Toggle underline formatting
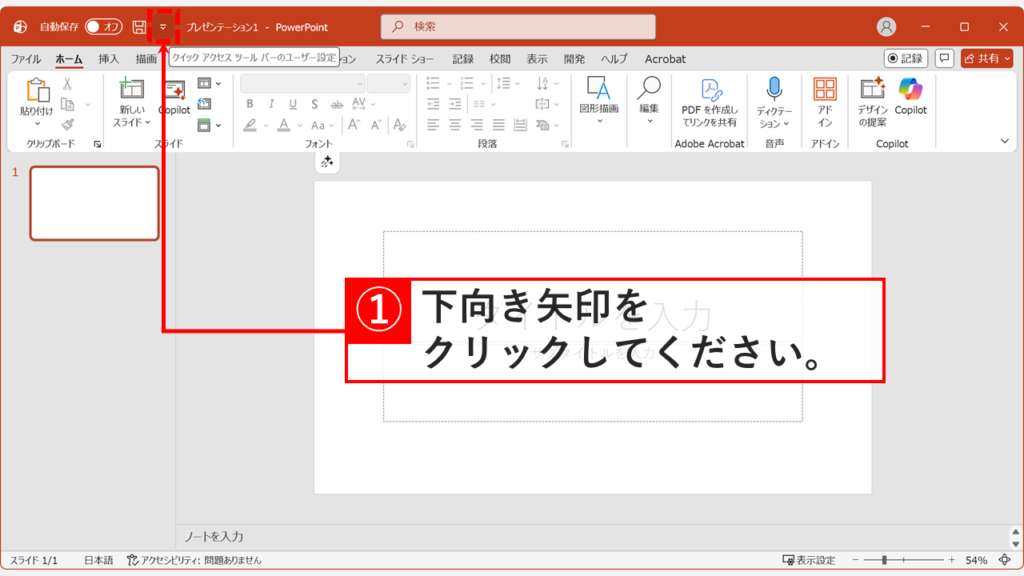 [x=292, y=103]
